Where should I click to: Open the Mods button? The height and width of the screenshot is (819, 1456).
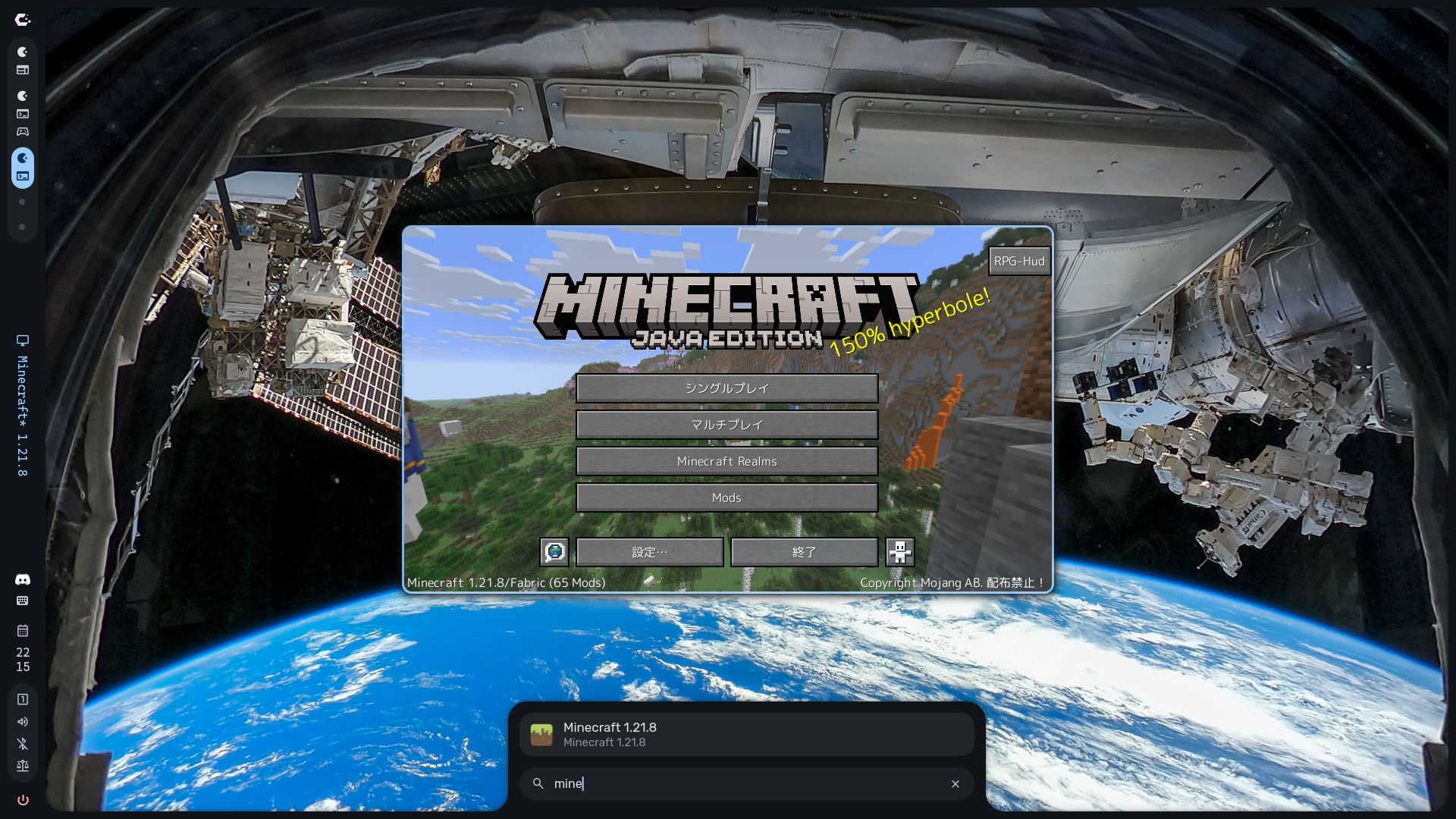pyautogui.click(x=726, y=497)
